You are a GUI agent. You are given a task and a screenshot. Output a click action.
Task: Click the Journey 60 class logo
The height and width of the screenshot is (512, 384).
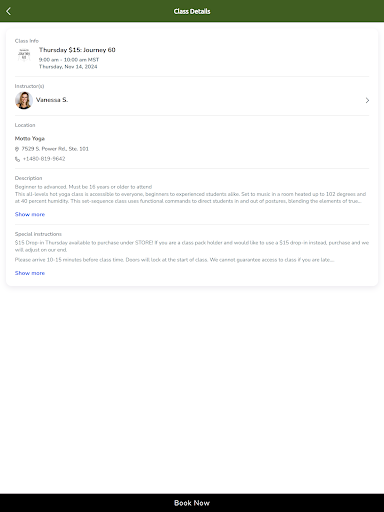tap(24, 55)
